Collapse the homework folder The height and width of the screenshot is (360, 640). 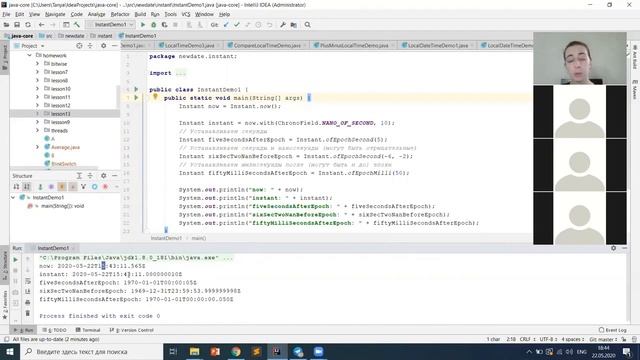tap(29, 55)
